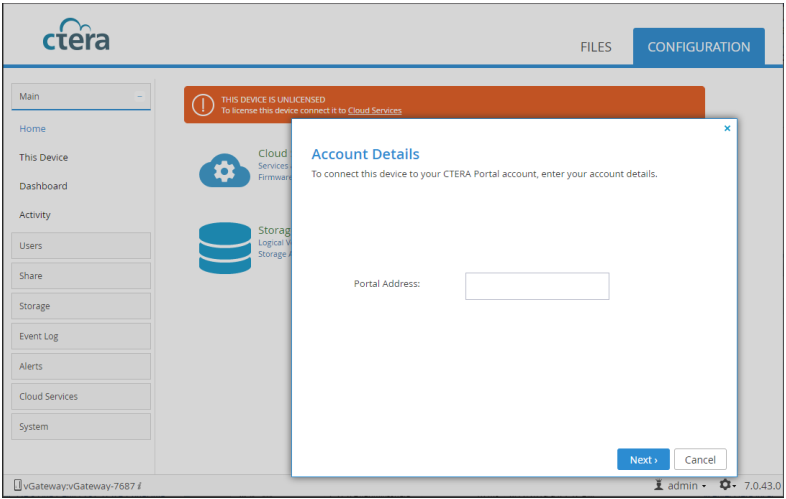The image size is (786, 499).
Task: Click the vGateway device icon in status bar
Action: pos(18,485)
